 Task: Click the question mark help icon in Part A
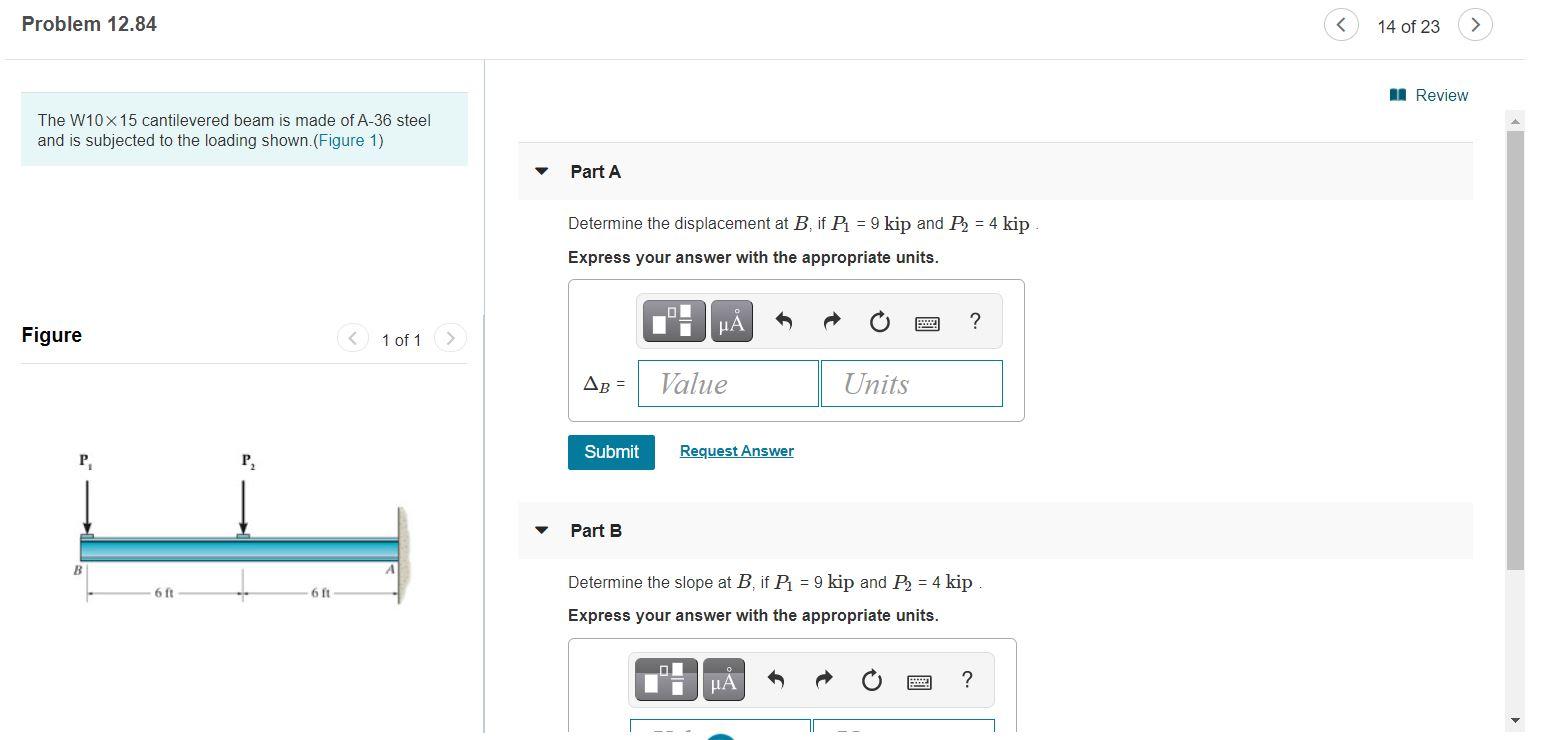click(x=973, y=321)
